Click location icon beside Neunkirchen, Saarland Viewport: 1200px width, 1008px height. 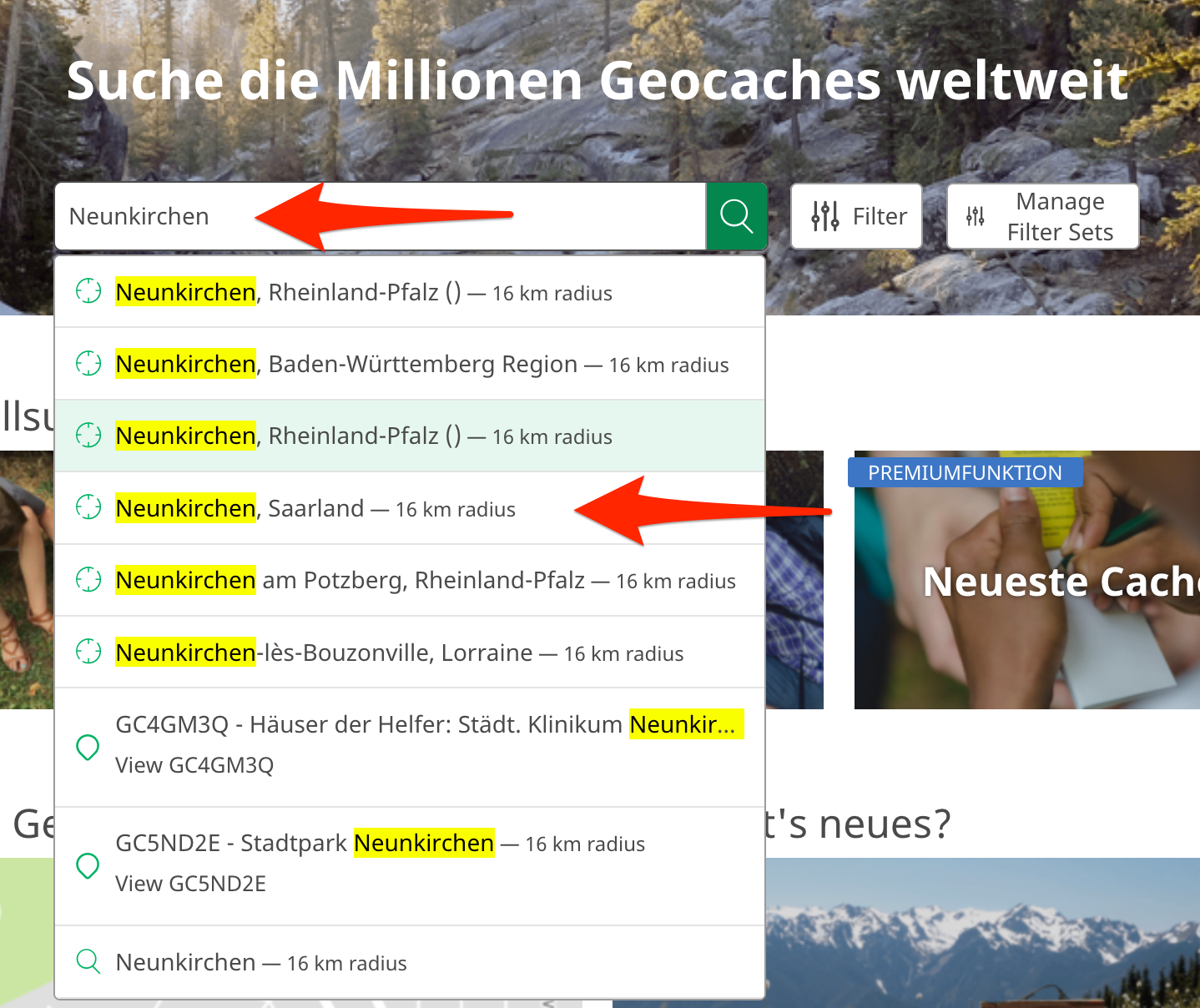[88, 507]
